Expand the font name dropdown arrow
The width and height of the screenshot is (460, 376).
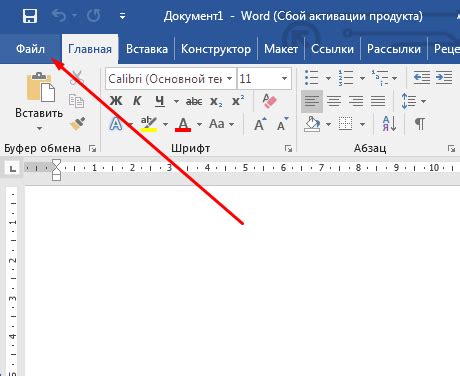click(229, 79)
